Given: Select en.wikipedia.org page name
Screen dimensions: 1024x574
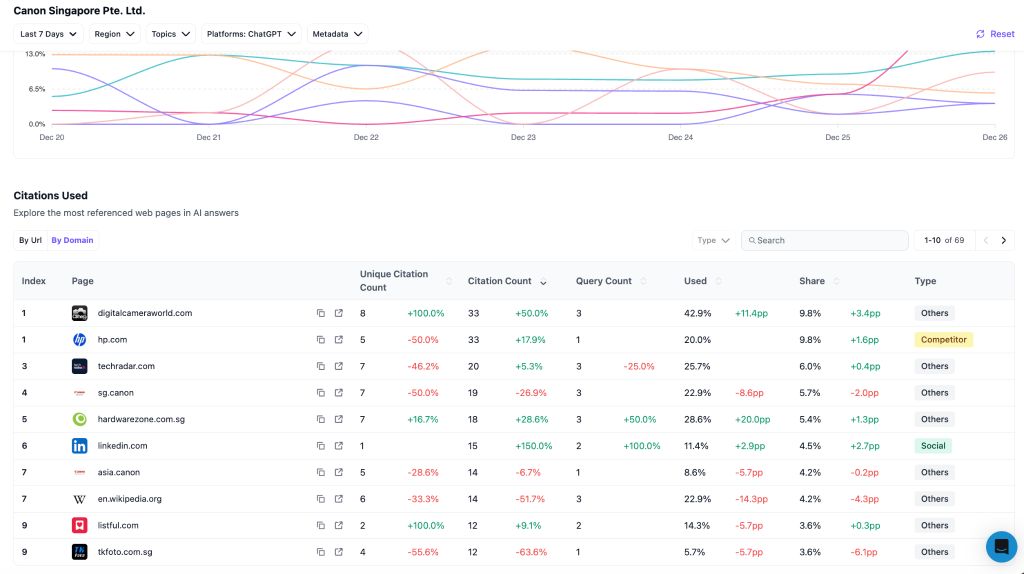Looking at the screenshot, I should (129, 499).
